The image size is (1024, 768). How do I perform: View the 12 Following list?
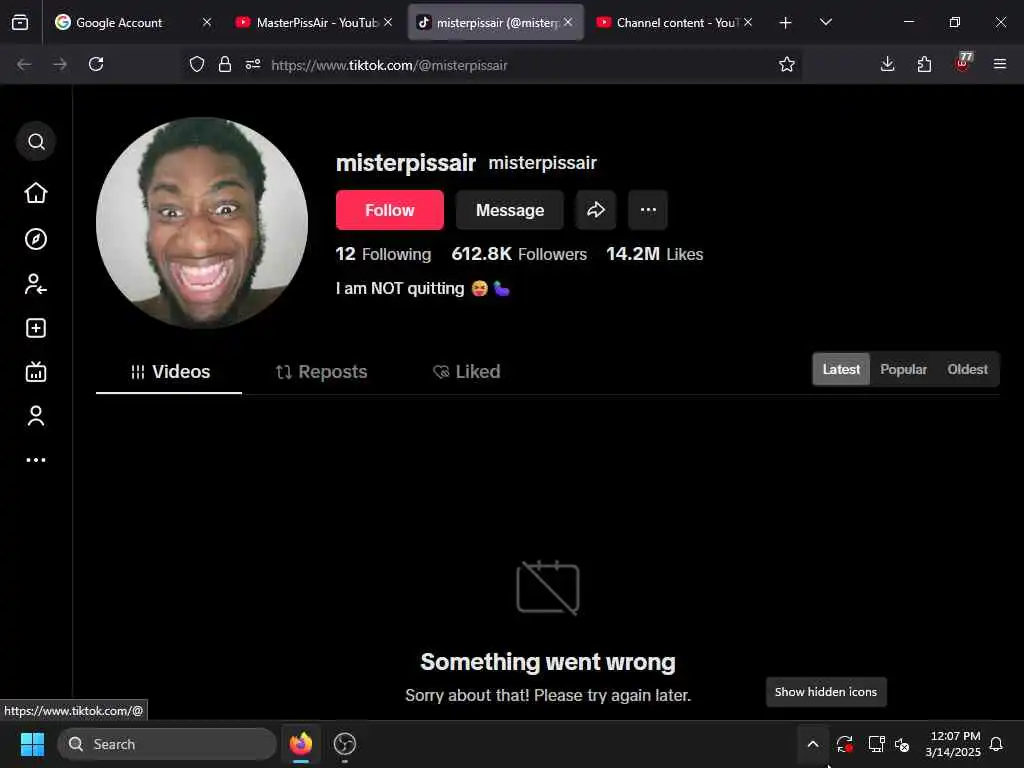coord(383,254)
